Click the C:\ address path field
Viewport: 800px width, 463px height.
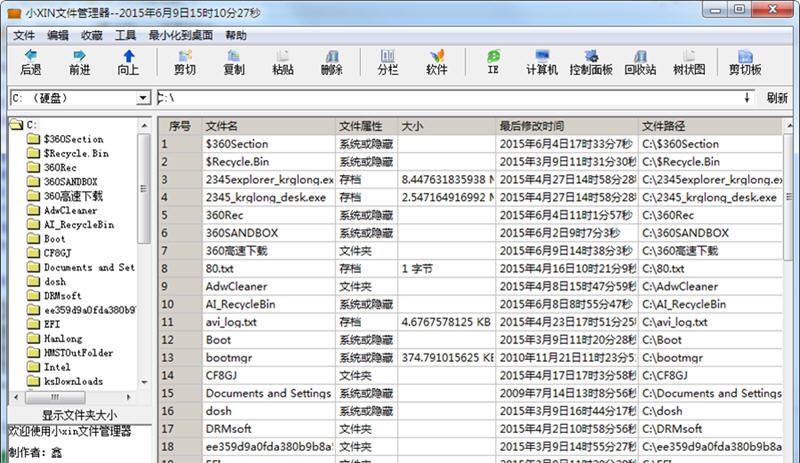[x=449, y=98]
